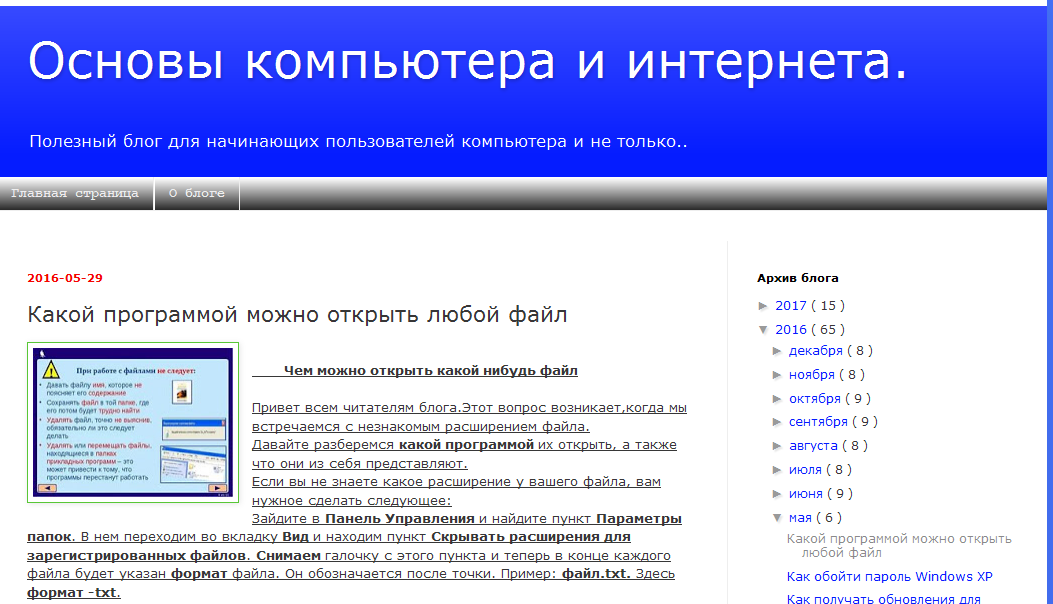Open the Главная страница tab
The image size is (1053, 604).
tap(75, 194)
